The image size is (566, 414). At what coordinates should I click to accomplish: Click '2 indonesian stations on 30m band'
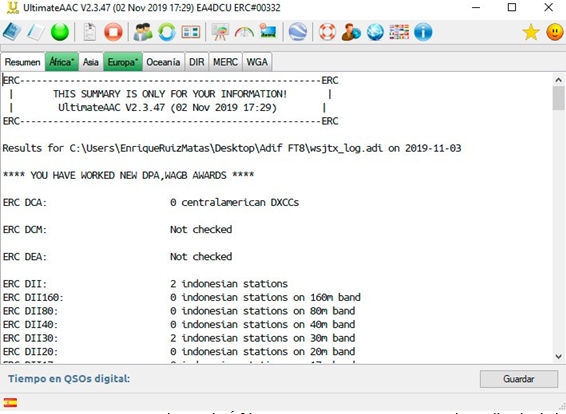pyautogui.click(x=262, y=338)
